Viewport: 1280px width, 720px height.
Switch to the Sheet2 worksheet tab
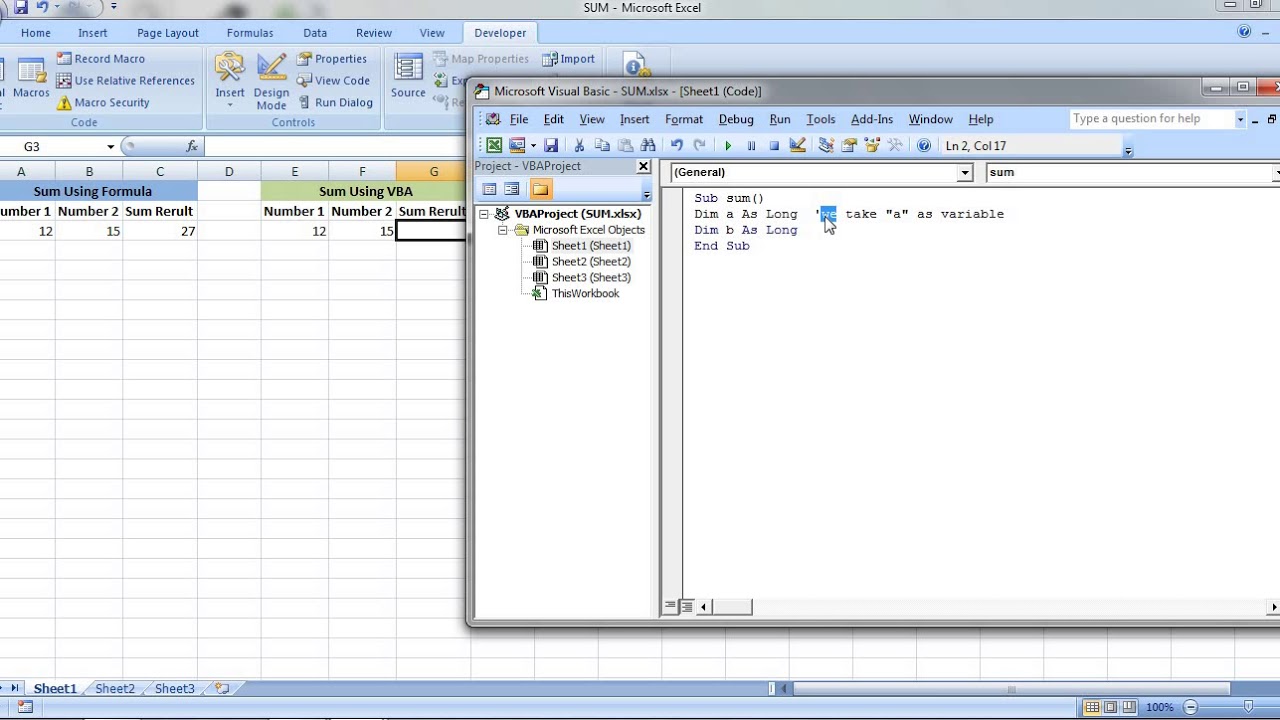click(115, 688)
